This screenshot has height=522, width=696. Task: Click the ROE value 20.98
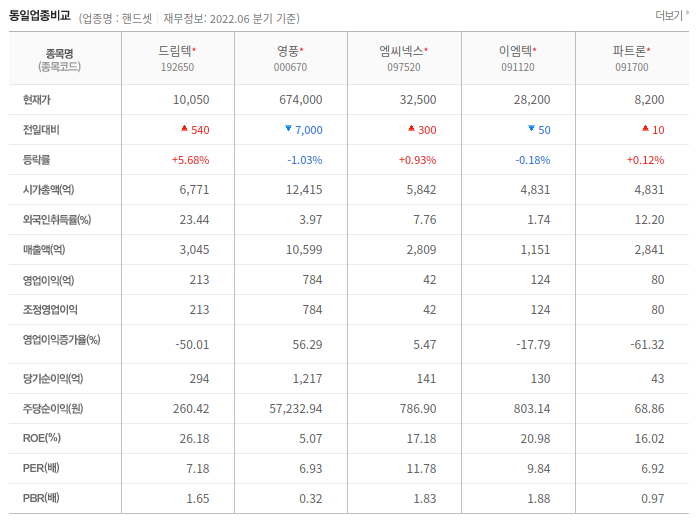click(535, 439)
